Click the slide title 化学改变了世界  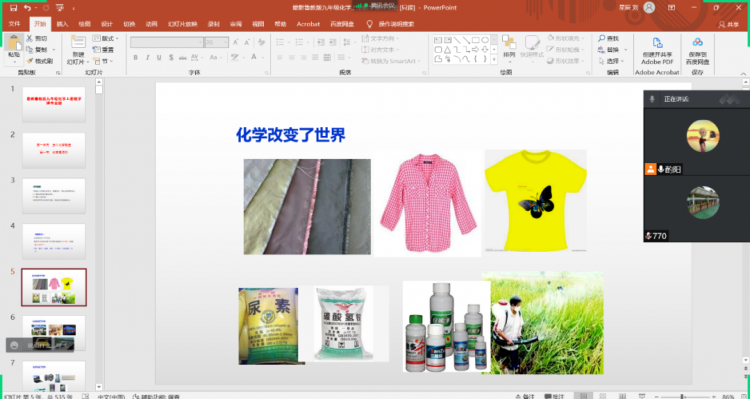pyautogui.click(x=291, y=135)
